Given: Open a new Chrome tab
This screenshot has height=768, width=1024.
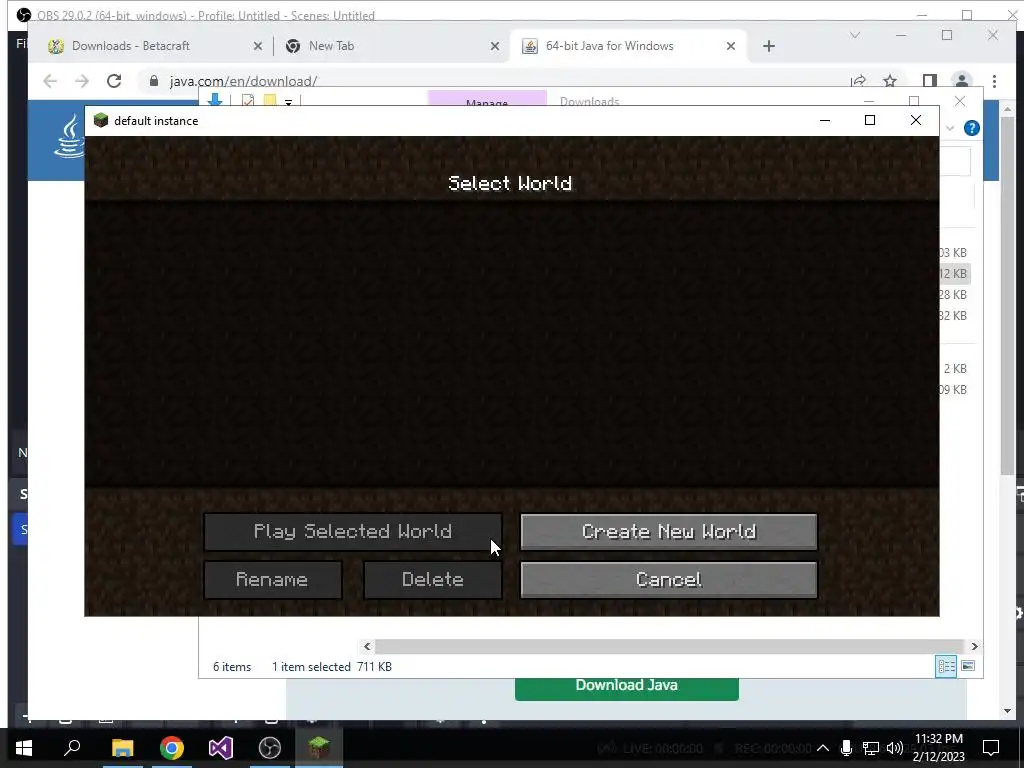Looking at the screenshot, I should point(769,46).
